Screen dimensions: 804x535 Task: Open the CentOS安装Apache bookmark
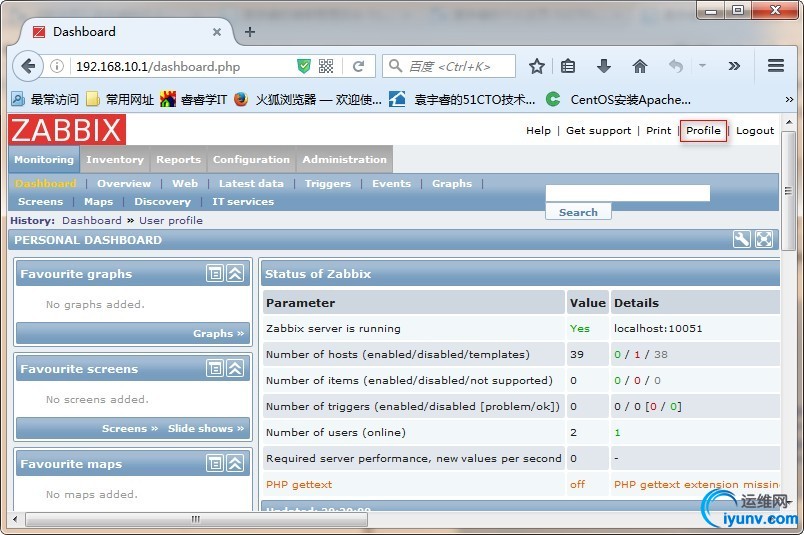tap(618, 100)
